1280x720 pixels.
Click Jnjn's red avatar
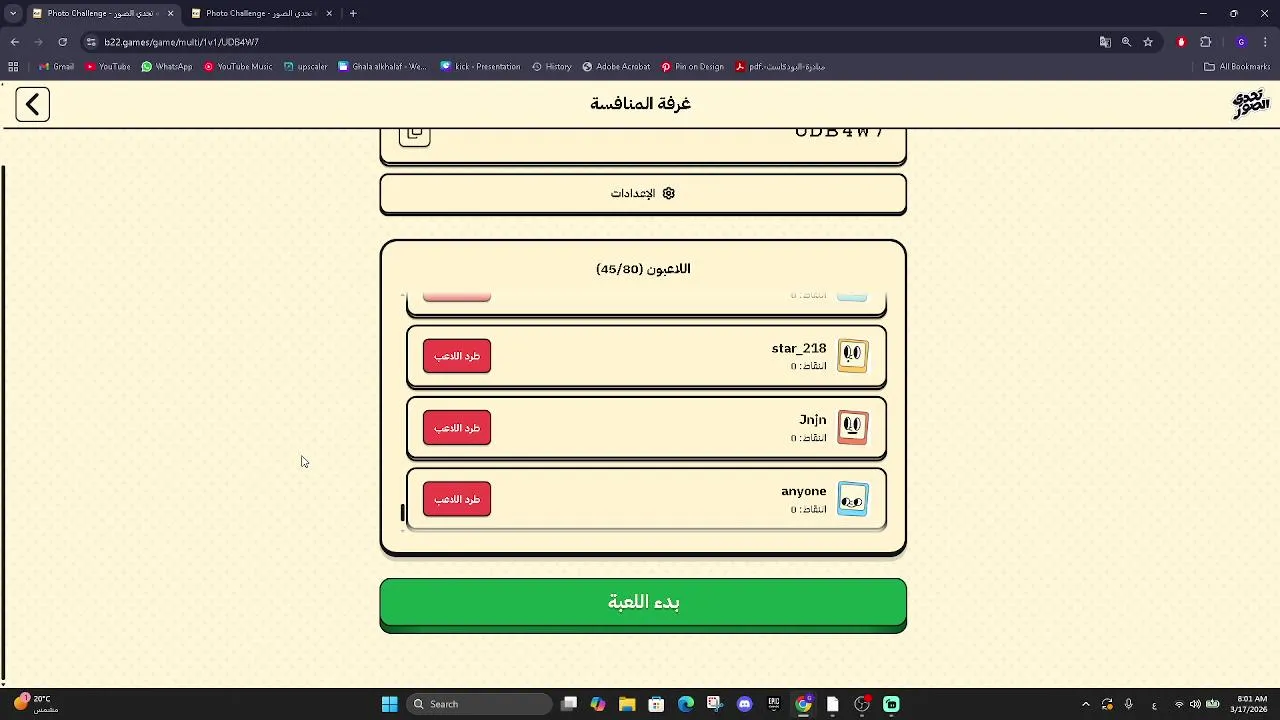[x=852, y=427]
